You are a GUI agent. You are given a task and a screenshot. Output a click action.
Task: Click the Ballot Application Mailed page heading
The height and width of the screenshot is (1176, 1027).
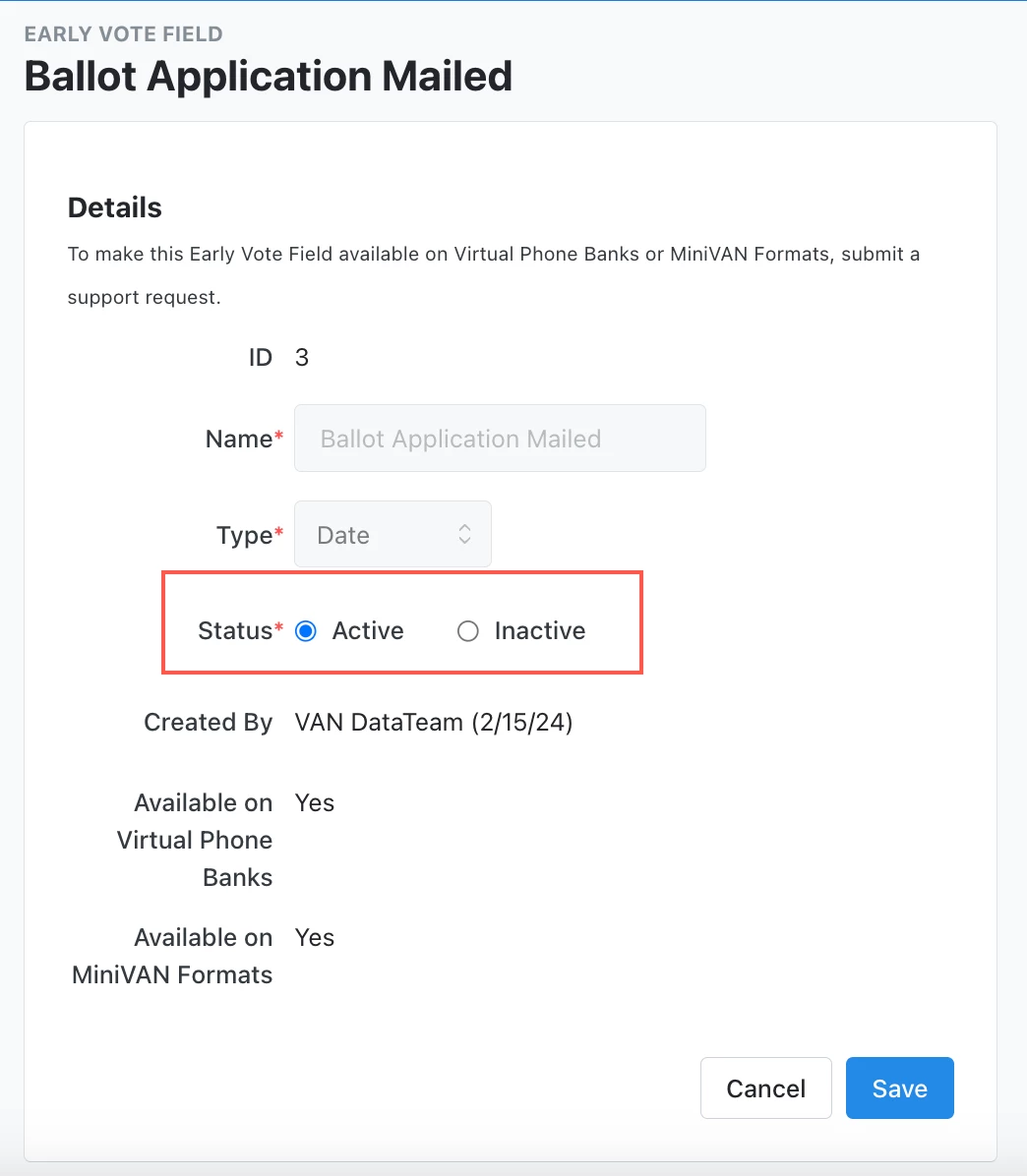click(269, 76)
